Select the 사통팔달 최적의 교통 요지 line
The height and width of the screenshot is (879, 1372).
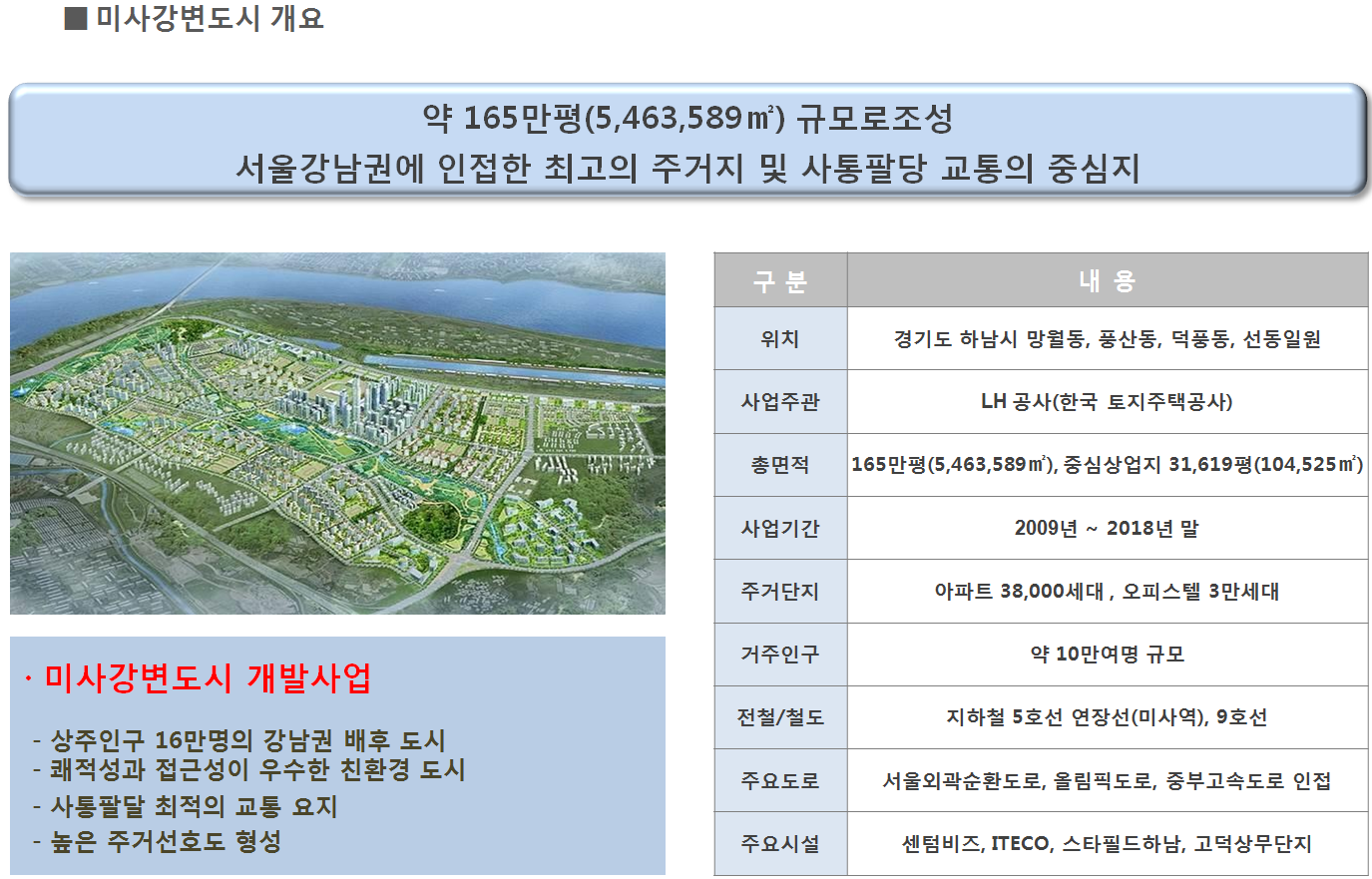(186, 806)
